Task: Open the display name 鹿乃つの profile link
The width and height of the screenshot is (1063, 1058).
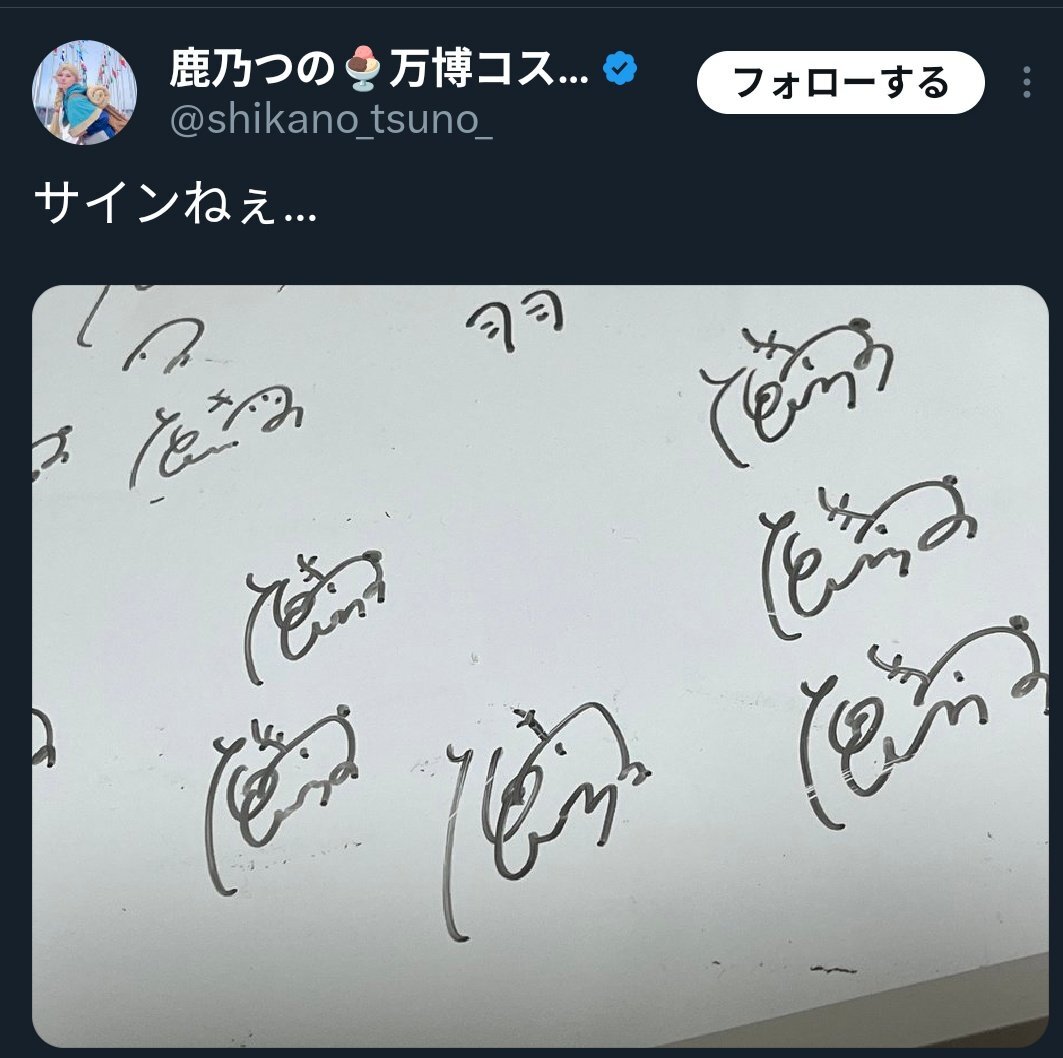Action: point(252,68)
